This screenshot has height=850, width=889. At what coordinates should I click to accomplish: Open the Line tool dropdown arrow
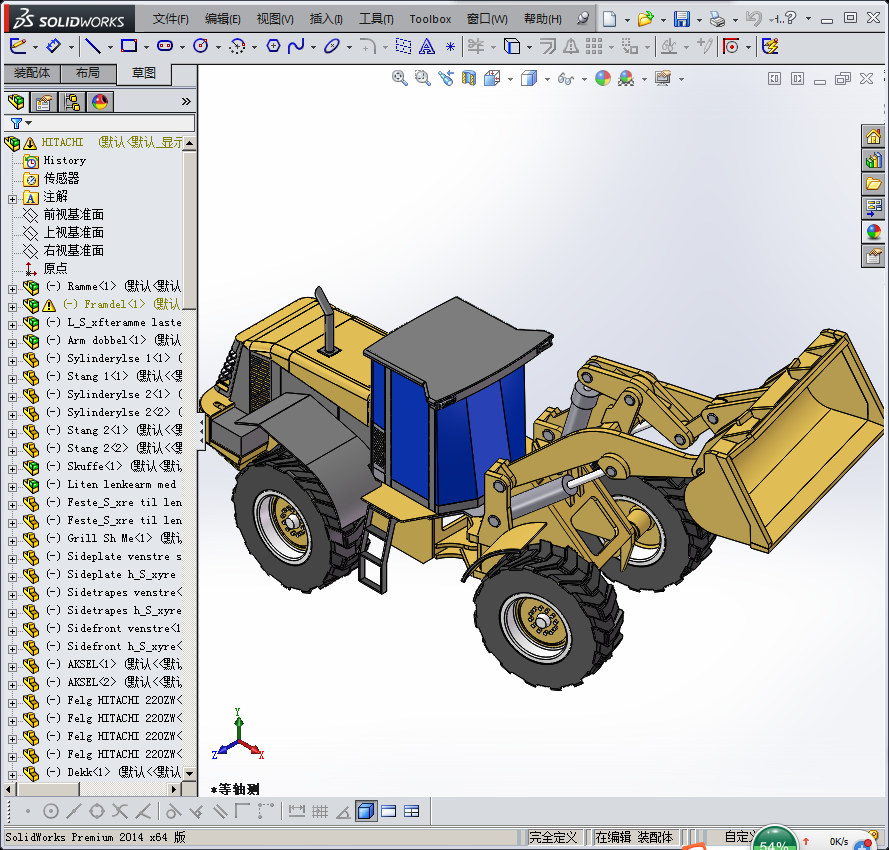pyautogui.click(x=110, y=48)
